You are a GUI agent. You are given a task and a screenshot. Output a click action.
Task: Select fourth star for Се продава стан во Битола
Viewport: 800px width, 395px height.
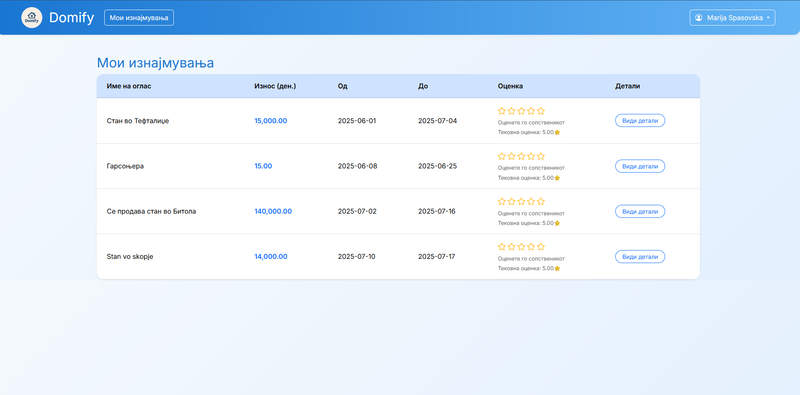(531, 202)
